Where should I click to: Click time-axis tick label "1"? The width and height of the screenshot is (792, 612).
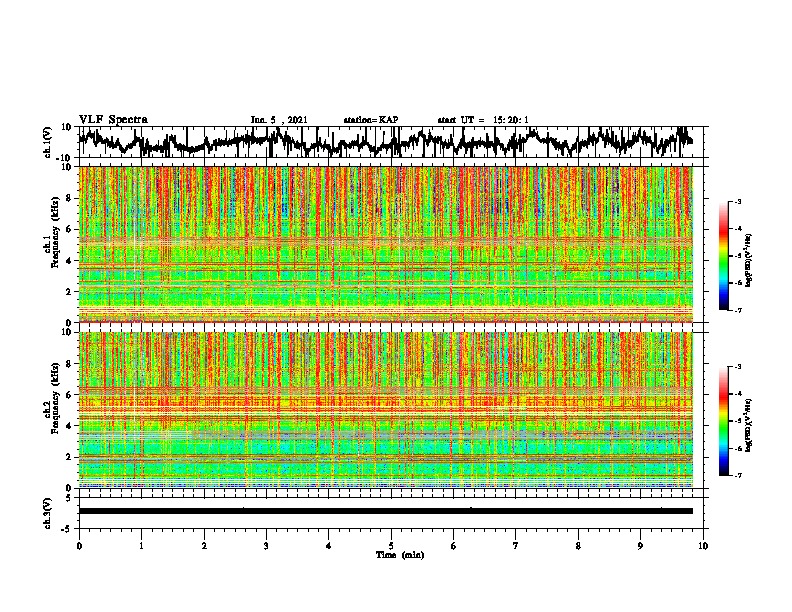[141, 546]
